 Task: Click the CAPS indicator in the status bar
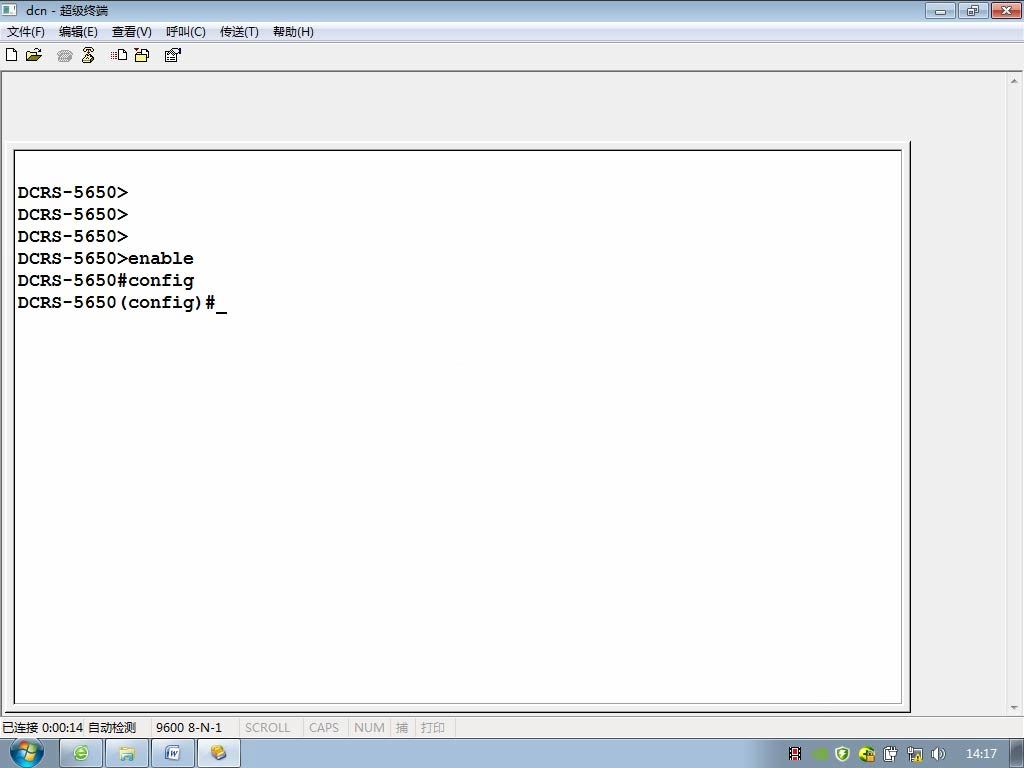point(324,728)
